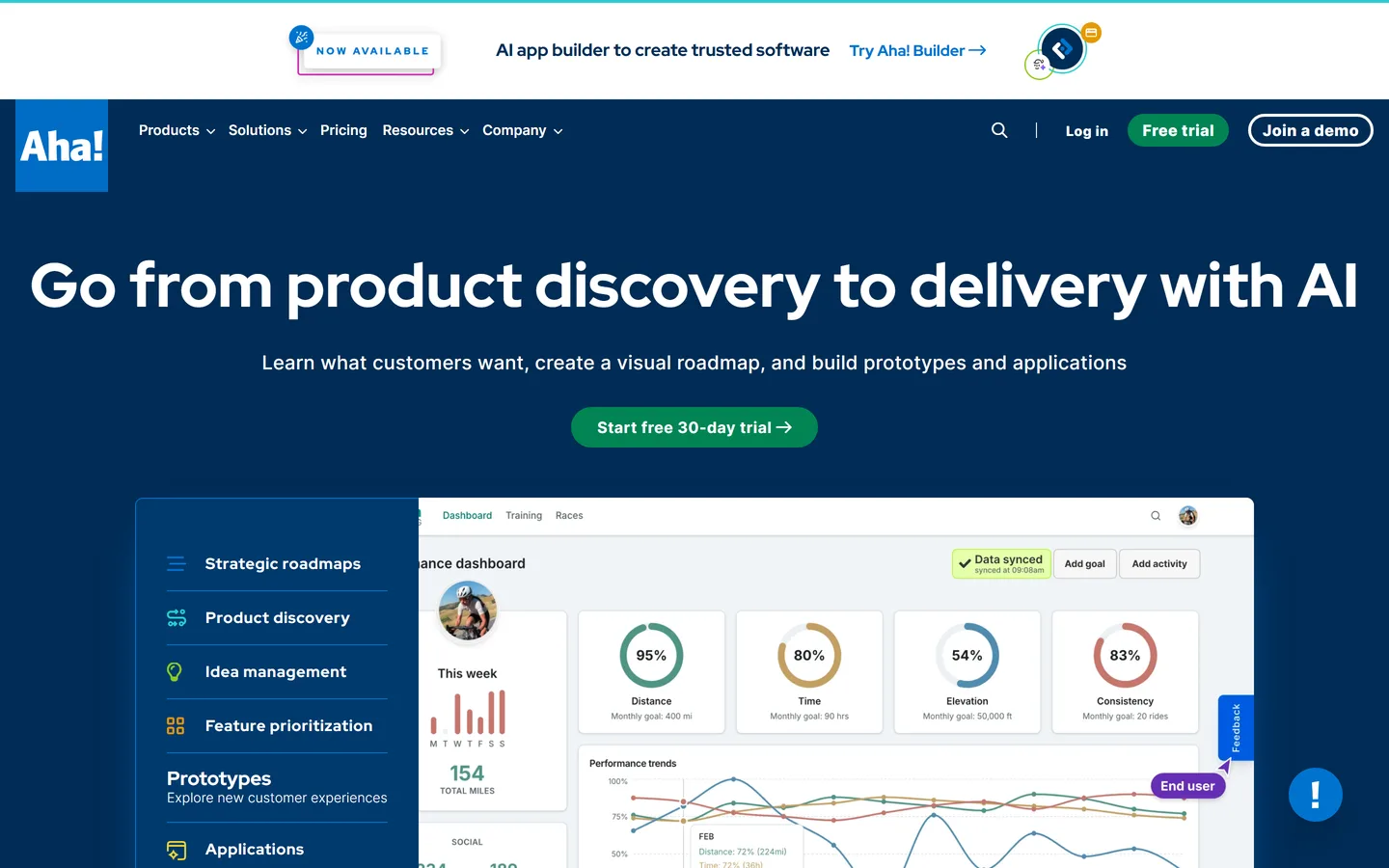Click the user avatar in dashboard preview
Screen dimensions: 1389x868
coord(1188,516)
